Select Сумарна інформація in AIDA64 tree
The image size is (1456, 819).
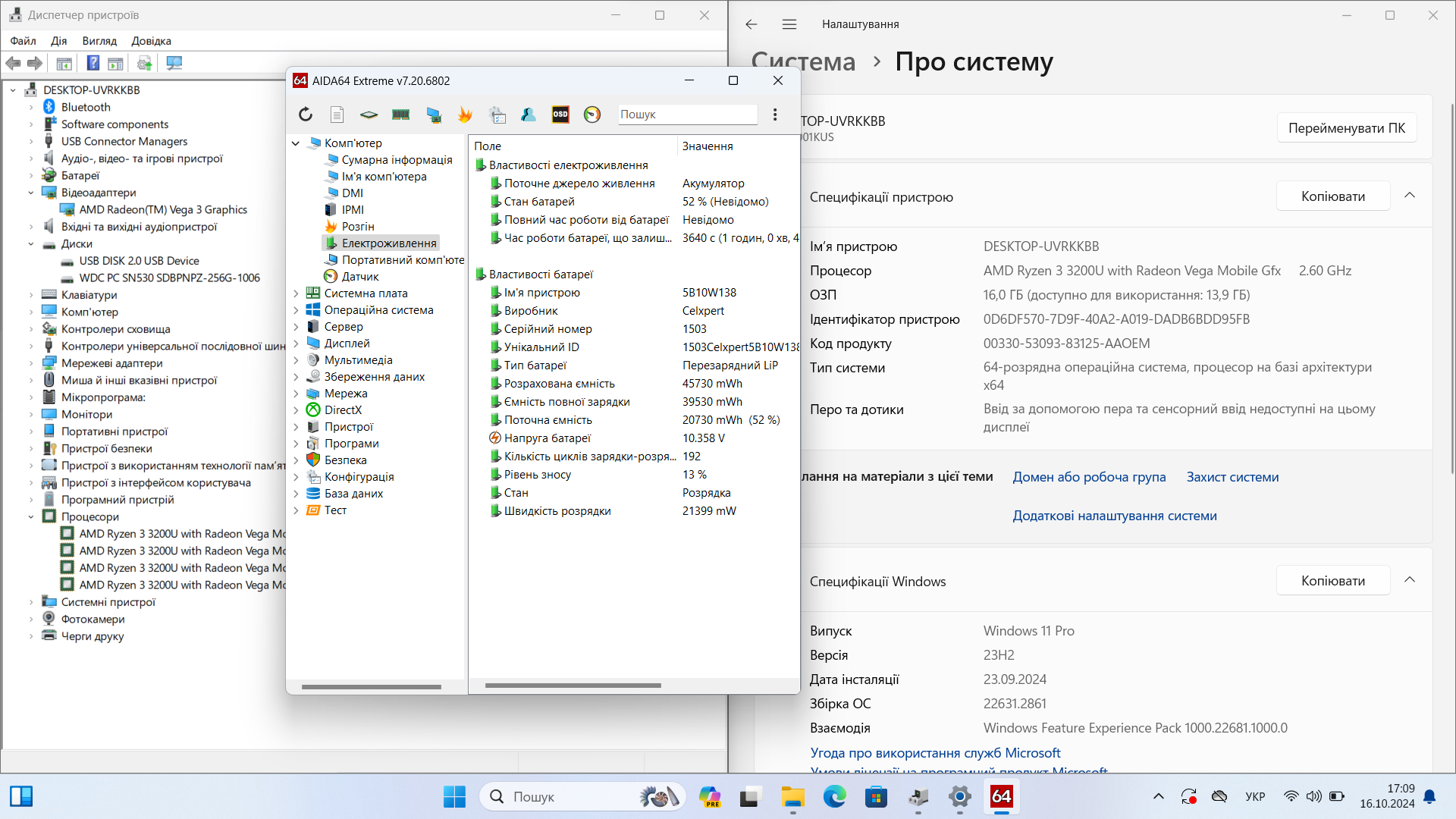[x=397, y=160]
